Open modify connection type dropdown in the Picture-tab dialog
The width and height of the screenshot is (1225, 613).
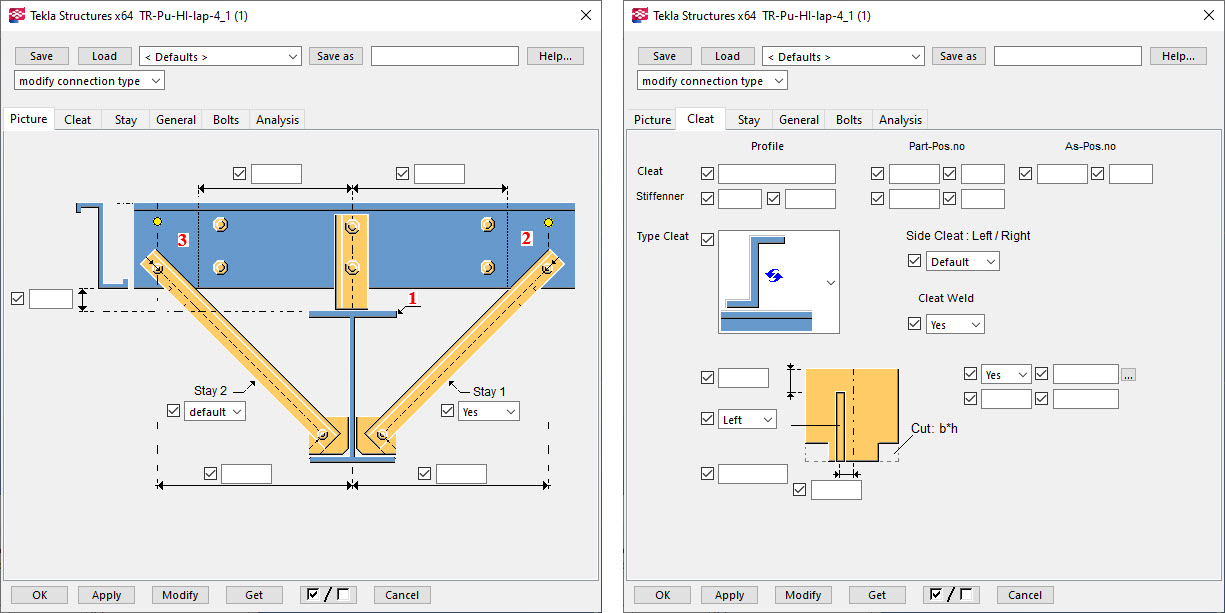[x=90, y=81]
